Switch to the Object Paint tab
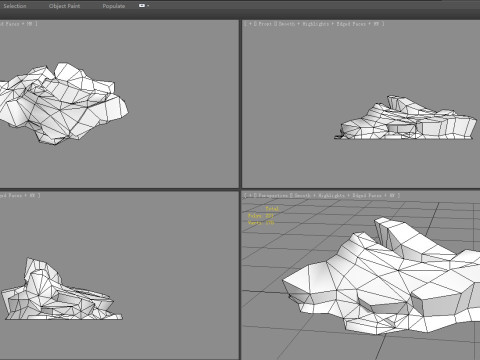480x360 pixels. (64, 6)
